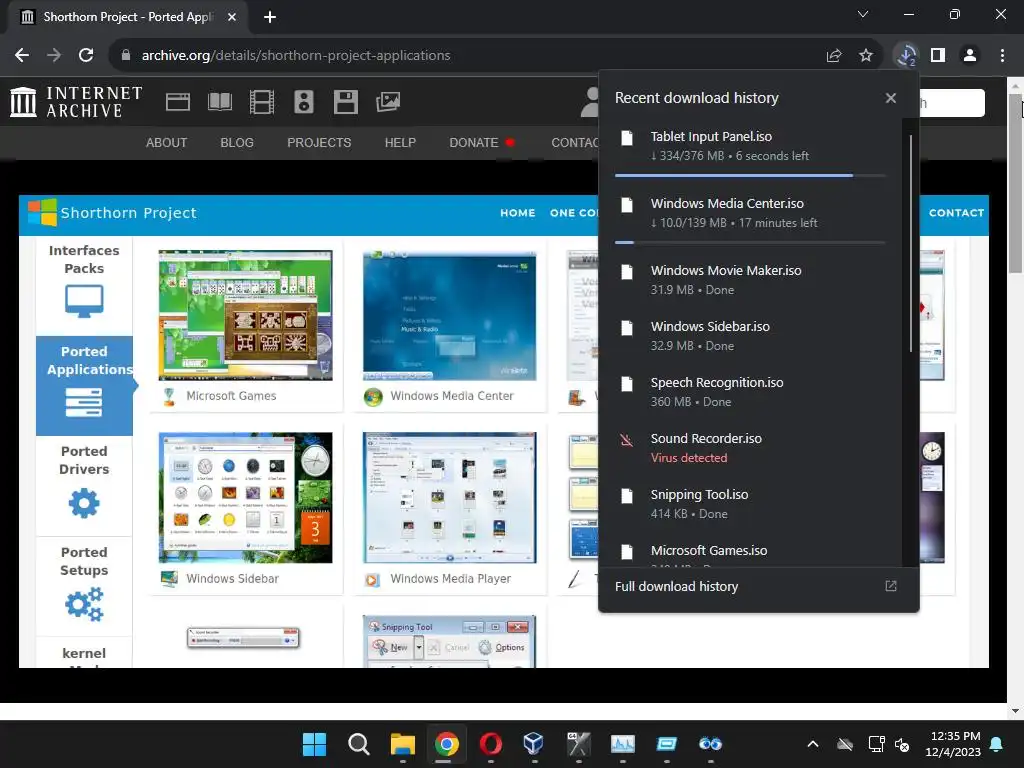This screenshot has height=768, width=1024.
Task: Open the Internet Archive images icon
Action: click(388, 102)
